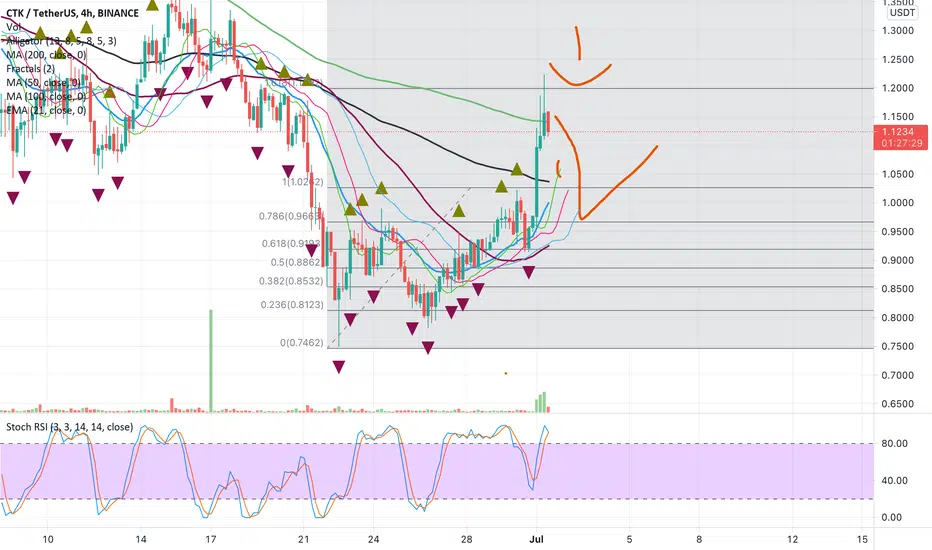The image size is (932, 550).
Task: Select the Fractals (2) indicator label
Action: pos(30,69)
